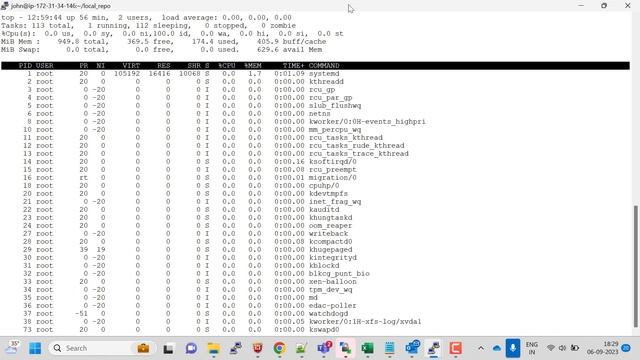Click the writeback command text
The height and width of the screenshot is (360, 640).
[328, 234]
